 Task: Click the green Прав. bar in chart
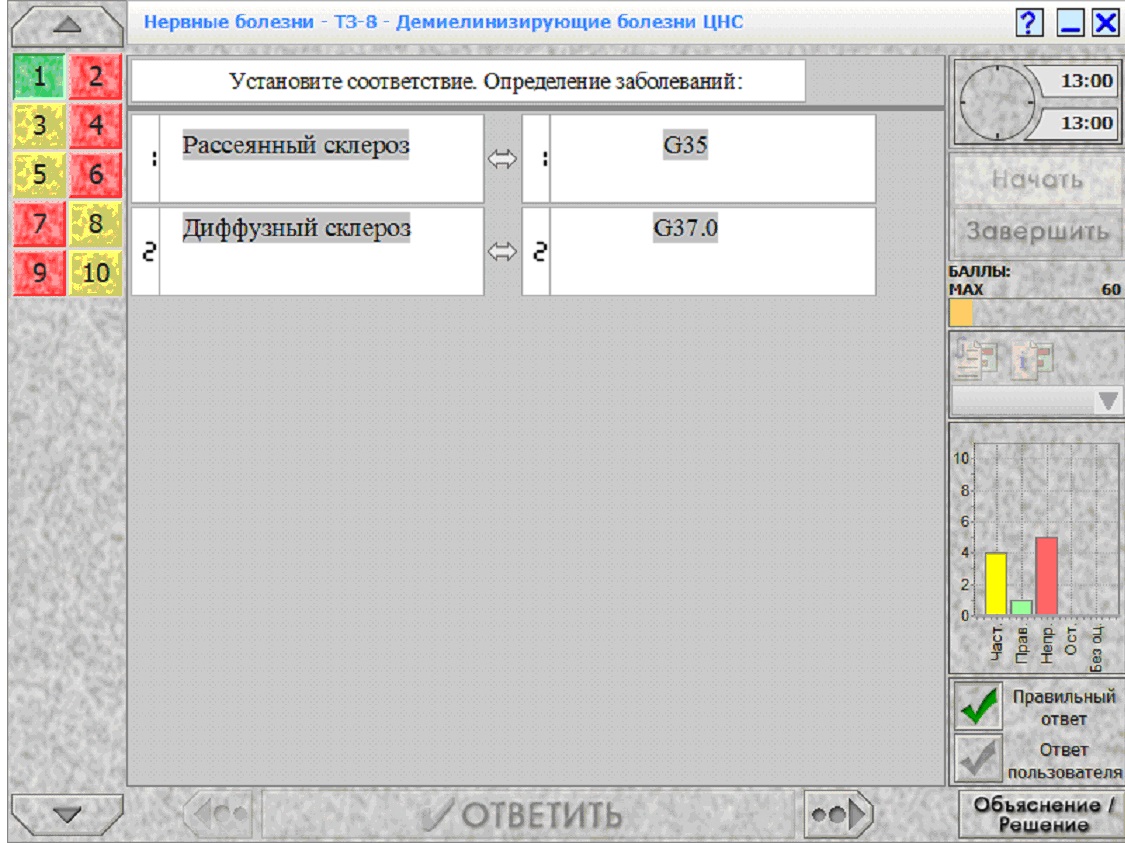1021,608
